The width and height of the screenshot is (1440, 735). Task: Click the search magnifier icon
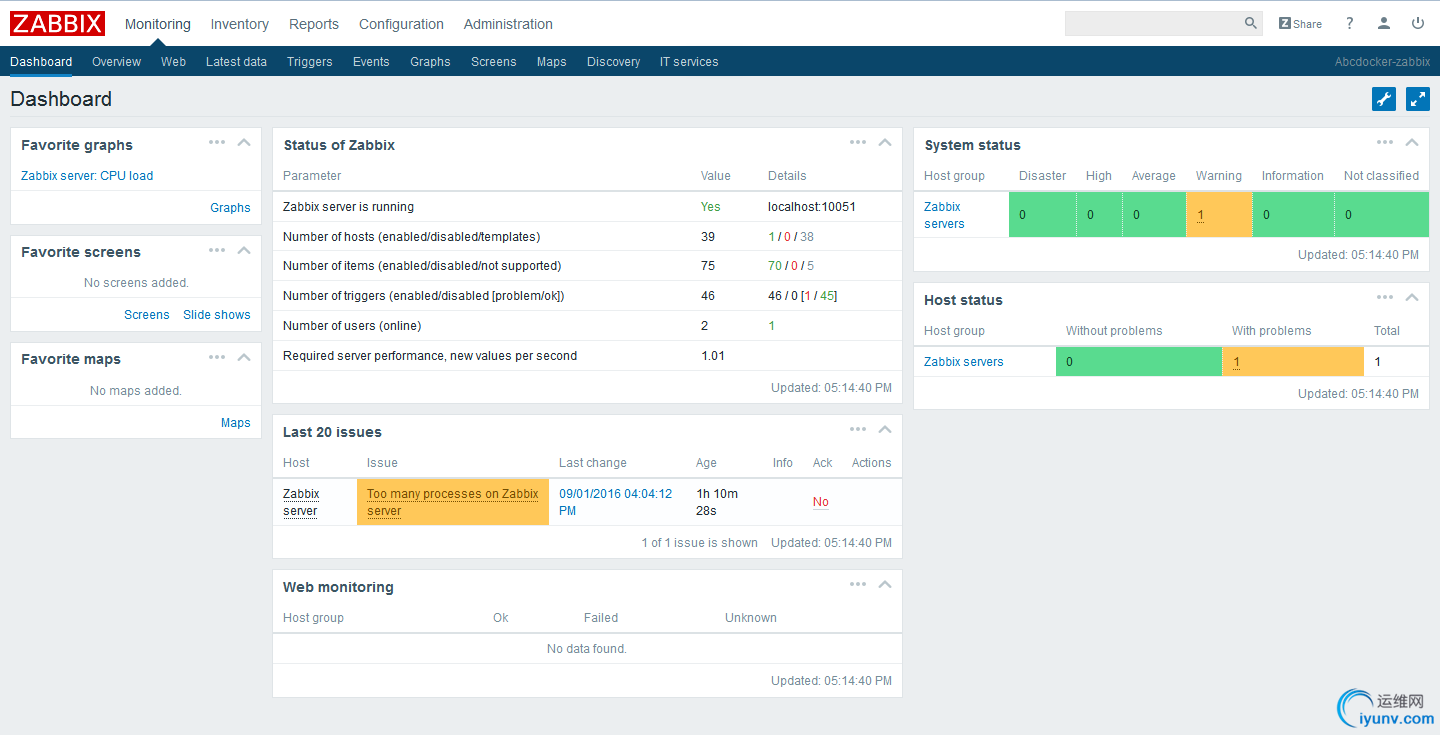pos(1250,23)
